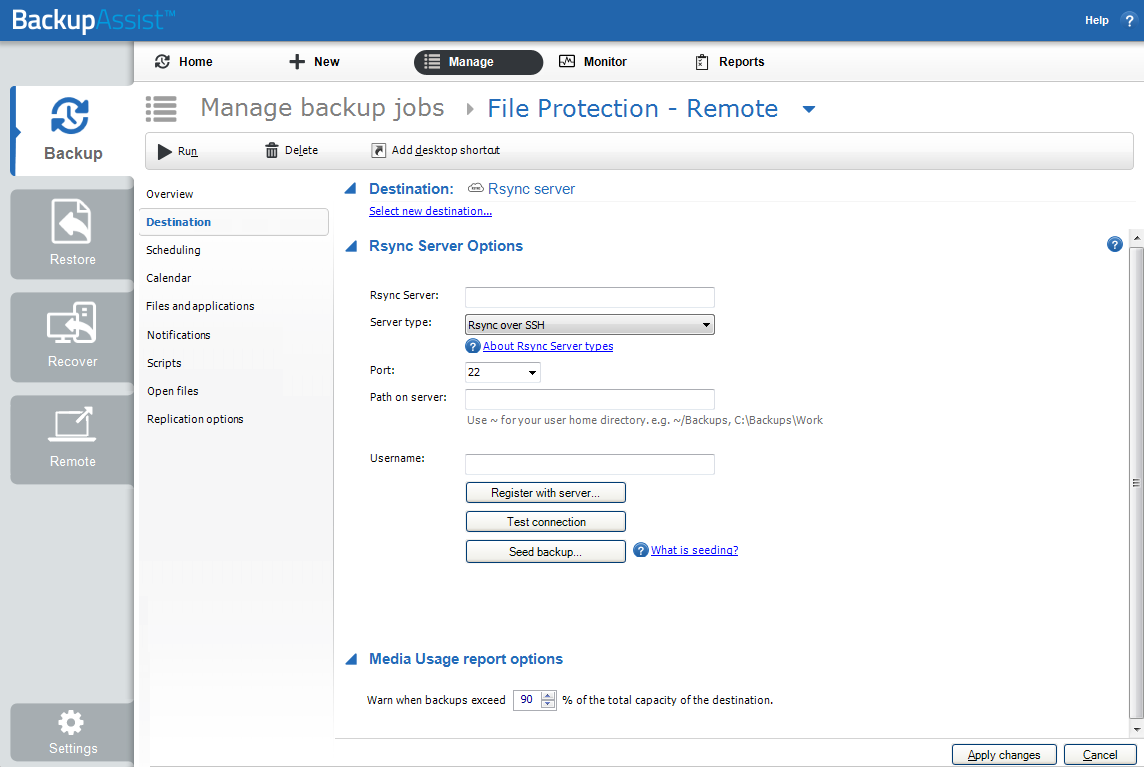Open the Reports tab

[729, 62]
